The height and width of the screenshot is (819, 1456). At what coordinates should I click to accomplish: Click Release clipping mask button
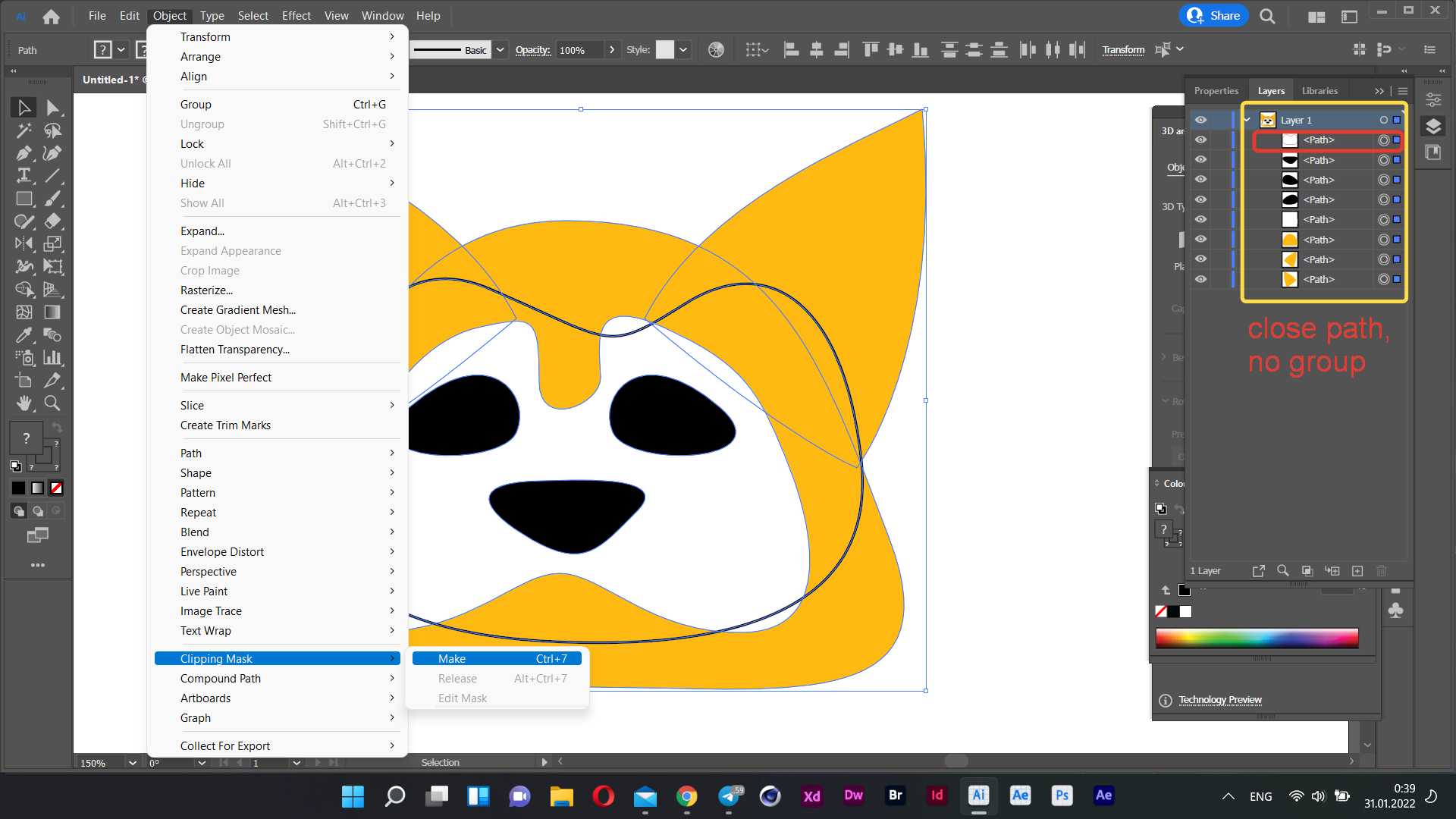point(457,678)
